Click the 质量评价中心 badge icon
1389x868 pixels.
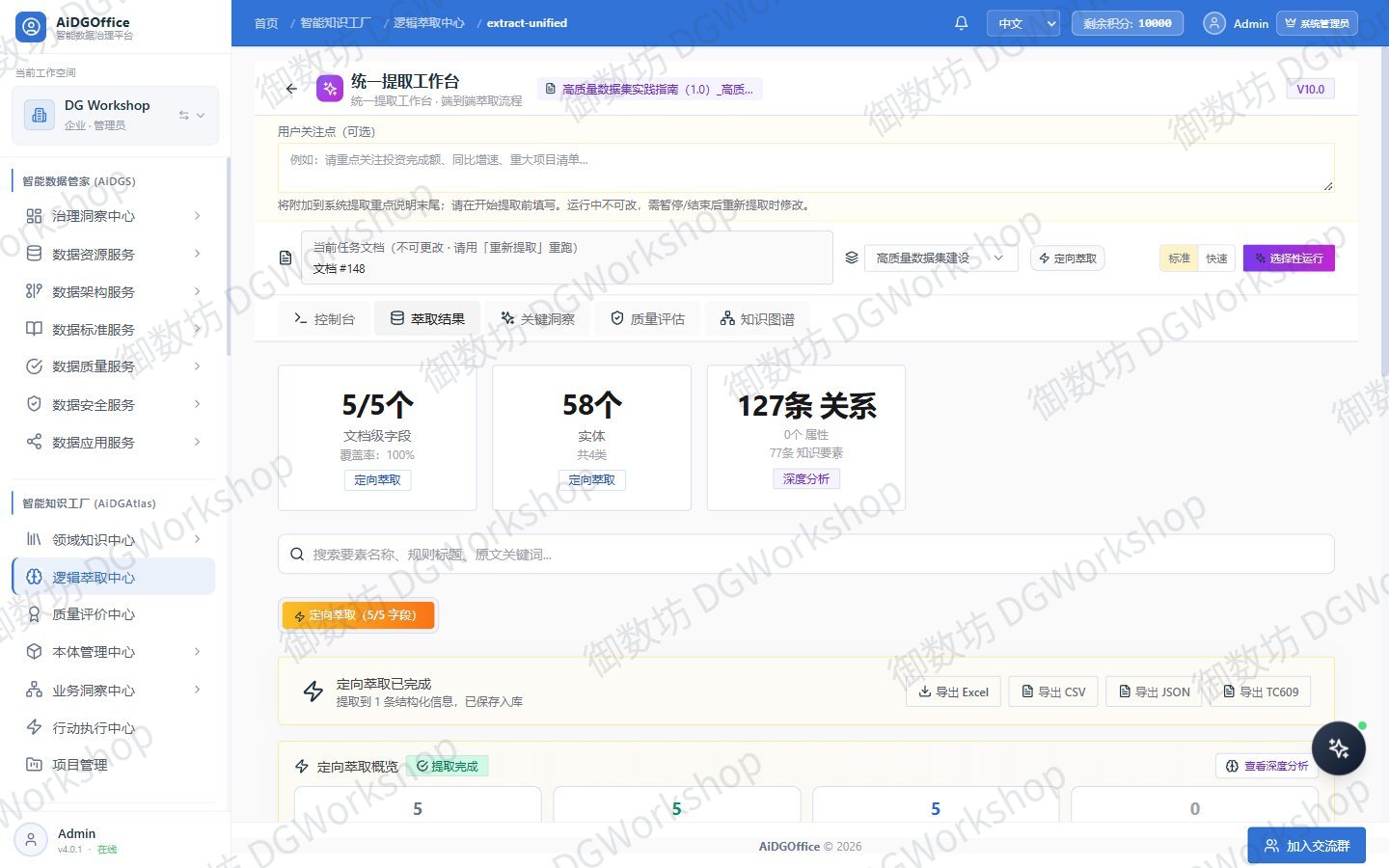pyautogui.click(x=34, y=614)
